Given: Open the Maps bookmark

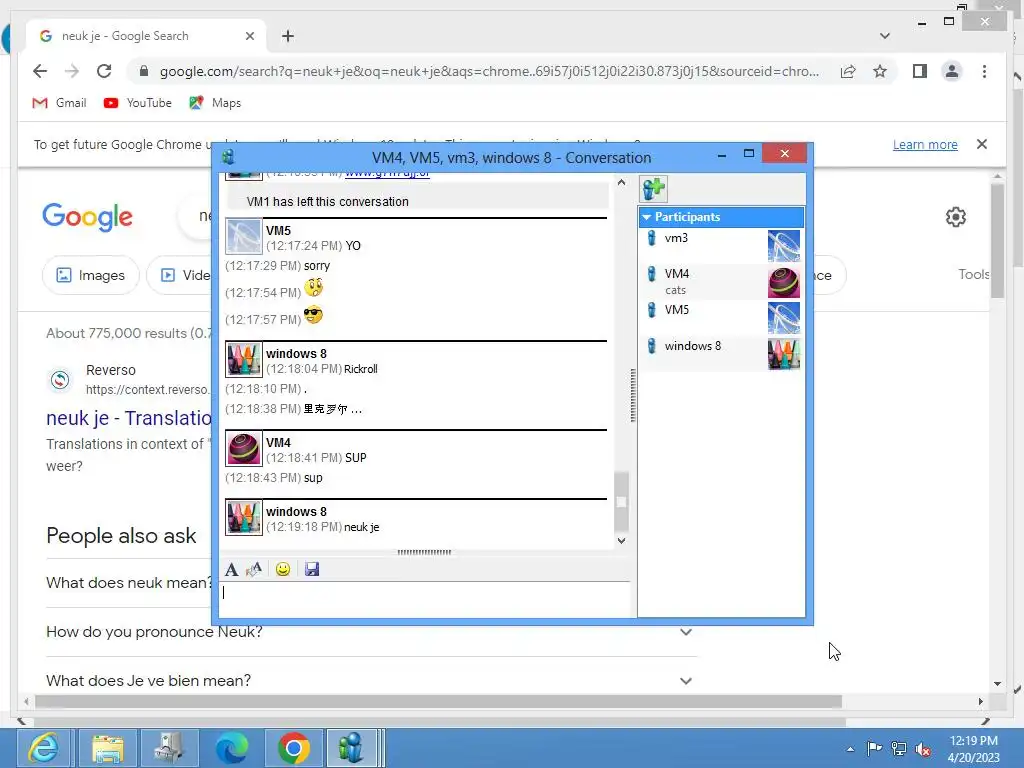Looking at the screenshot, I should (x=215, y=103).
